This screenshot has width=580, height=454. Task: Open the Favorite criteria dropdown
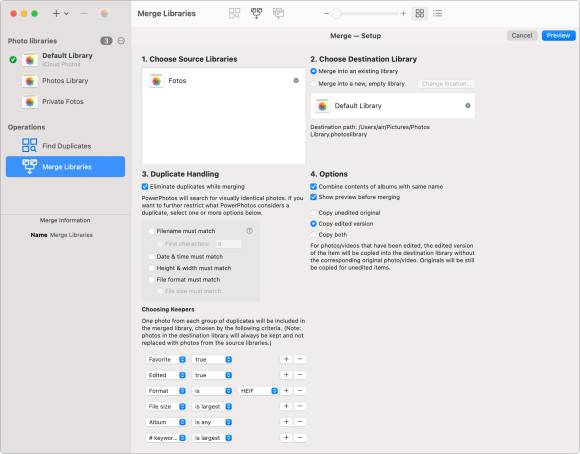(166, 359)
